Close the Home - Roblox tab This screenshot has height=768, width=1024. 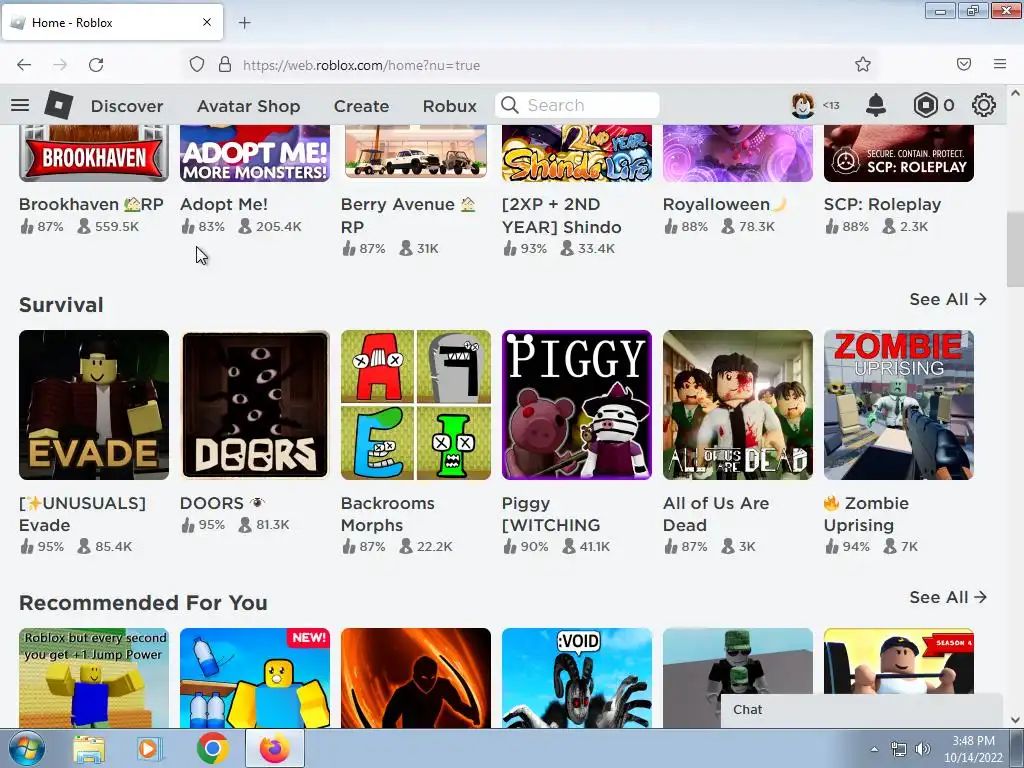pos(207,22)
